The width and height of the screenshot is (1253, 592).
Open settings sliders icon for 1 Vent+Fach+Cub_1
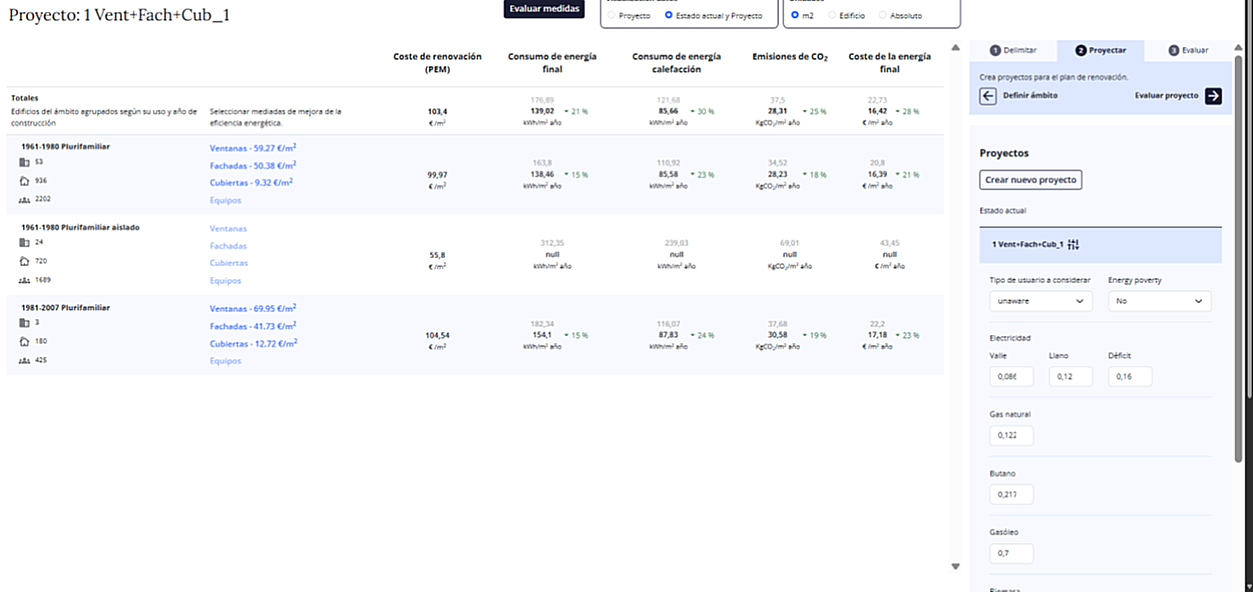point(1073,245)
